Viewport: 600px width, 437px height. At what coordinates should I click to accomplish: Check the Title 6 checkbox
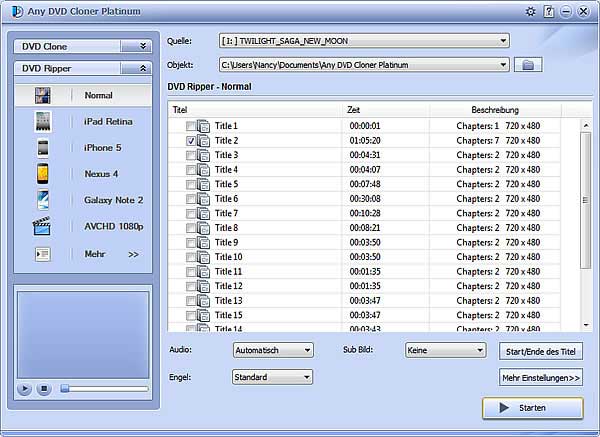tap(191, 199)
